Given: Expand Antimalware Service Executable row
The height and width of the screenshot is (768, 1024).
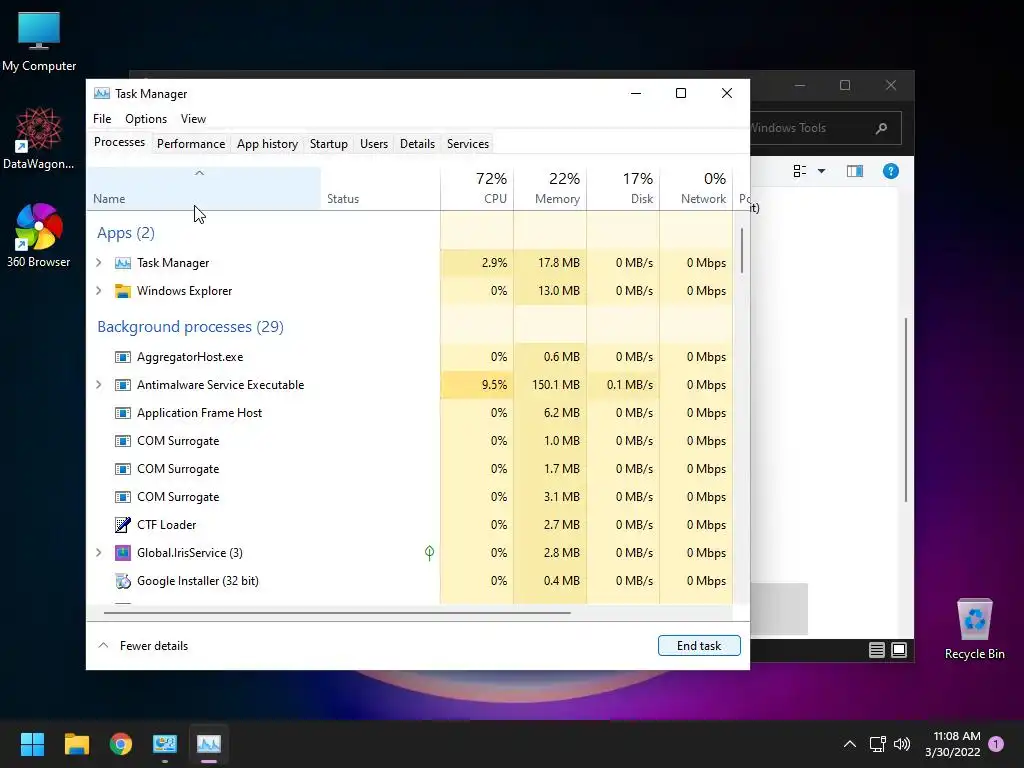Looking at the screenshot, I should [99, 385].
